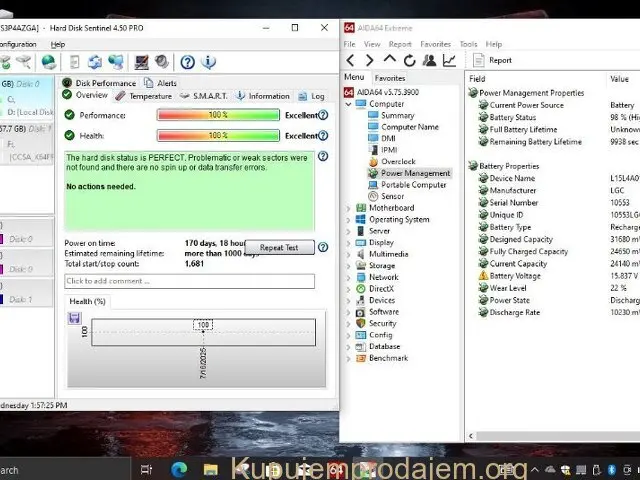Click help icon next to Performance bar
This screenshot has height=480, width=640.
click(323, 115)
